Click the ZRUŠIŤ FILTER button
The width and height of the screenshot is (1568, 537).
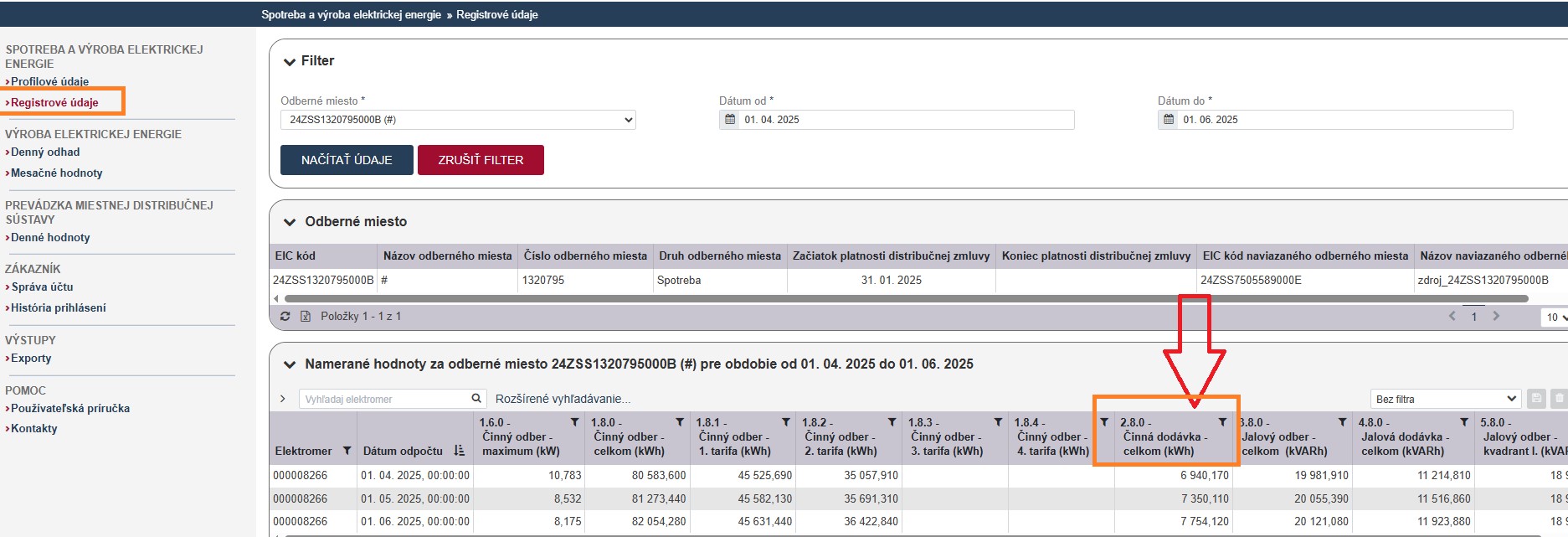[481, 160]
